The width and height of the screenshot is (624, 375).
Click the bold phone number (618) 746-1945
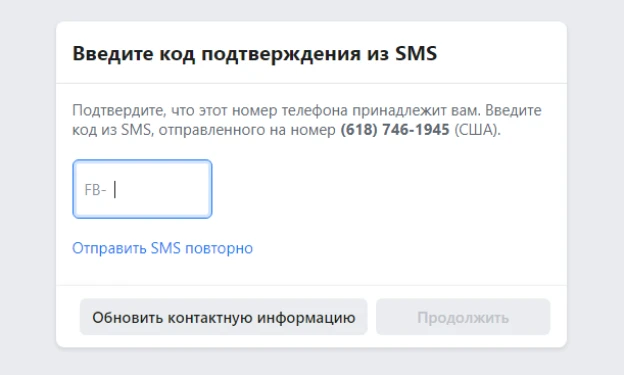click(395, 130)
